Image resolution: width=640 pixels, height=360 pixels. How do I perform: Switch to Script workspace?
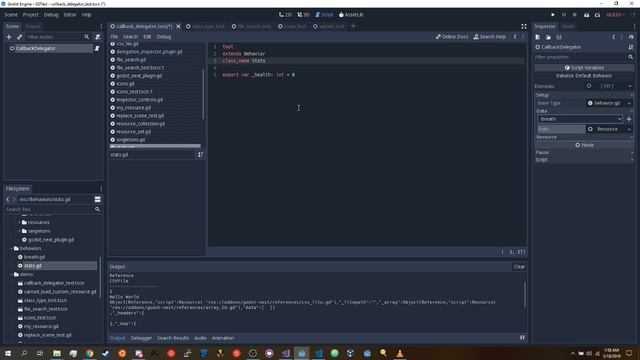[324, 15]
